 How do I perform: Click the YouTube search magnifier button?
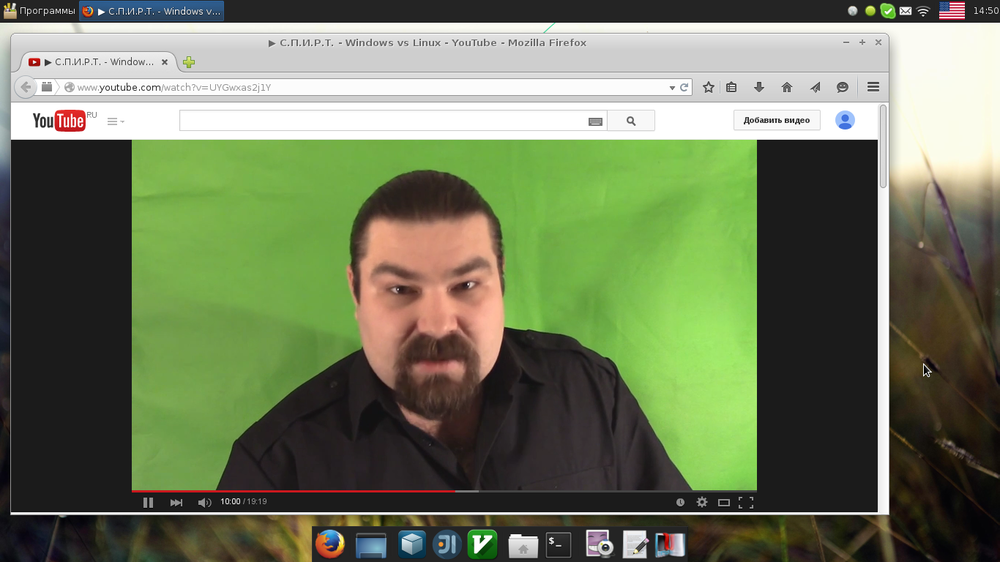click(x=630, y=121)
